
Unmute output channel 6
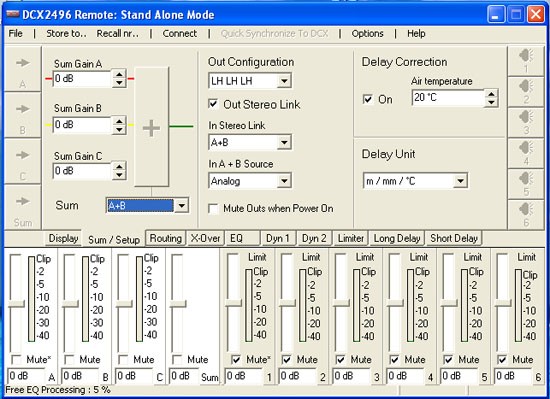point(502,359)
